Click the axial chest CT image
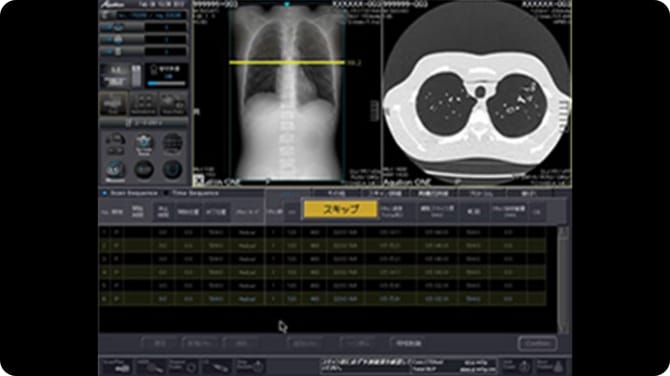The image size is (670, 376). pos(476,93)
